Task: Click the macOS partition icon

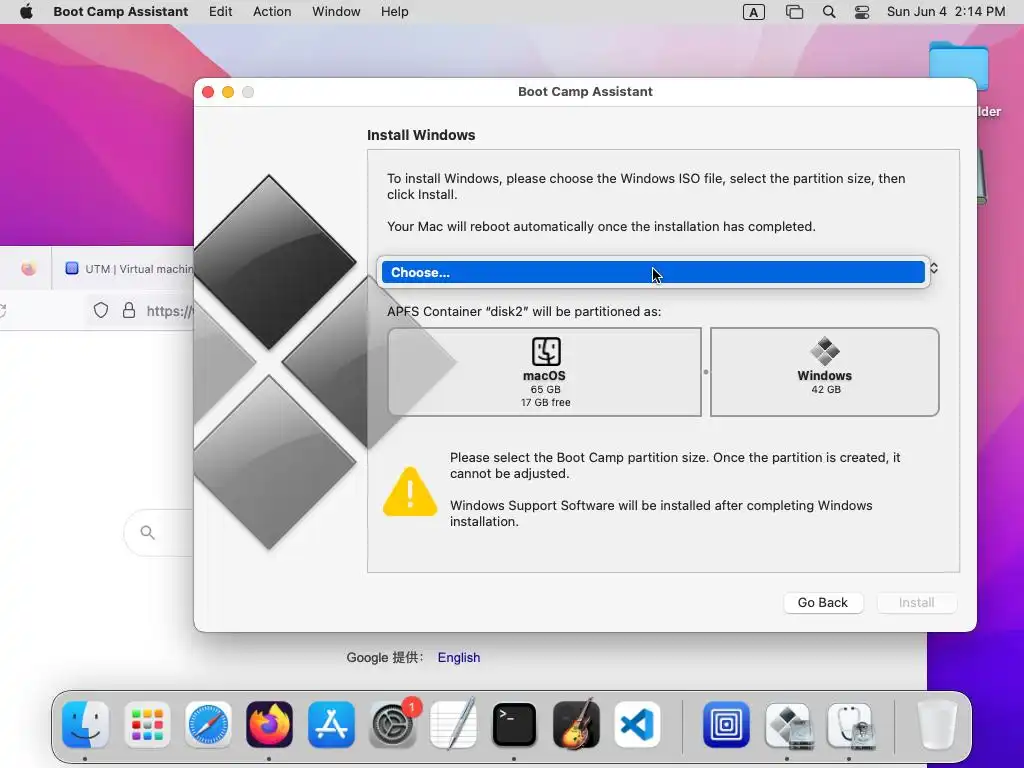Action: coord(546,351)
